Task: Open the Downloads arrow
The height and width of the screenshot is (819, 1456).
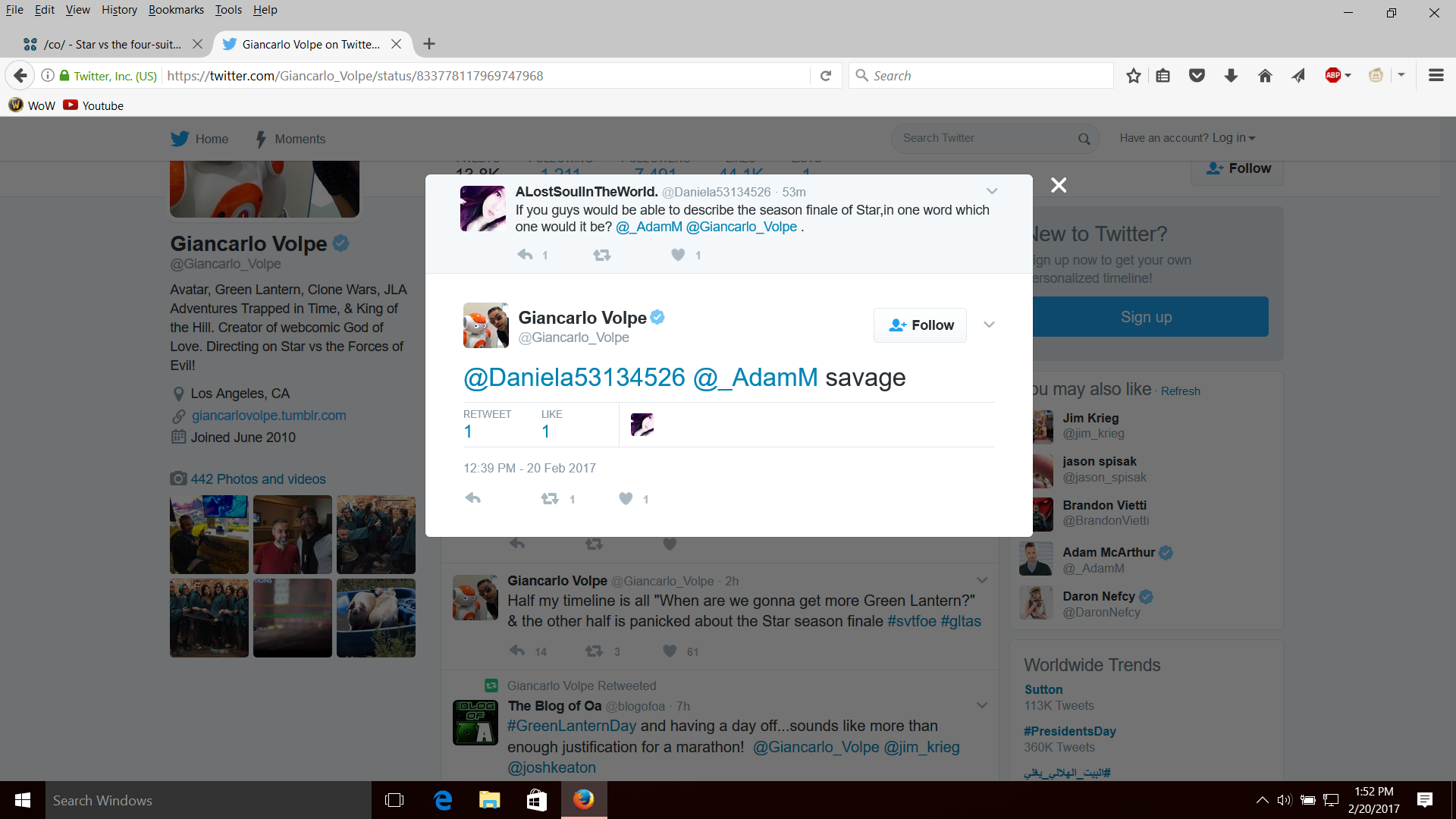Action: click(x=1231, y=75)
